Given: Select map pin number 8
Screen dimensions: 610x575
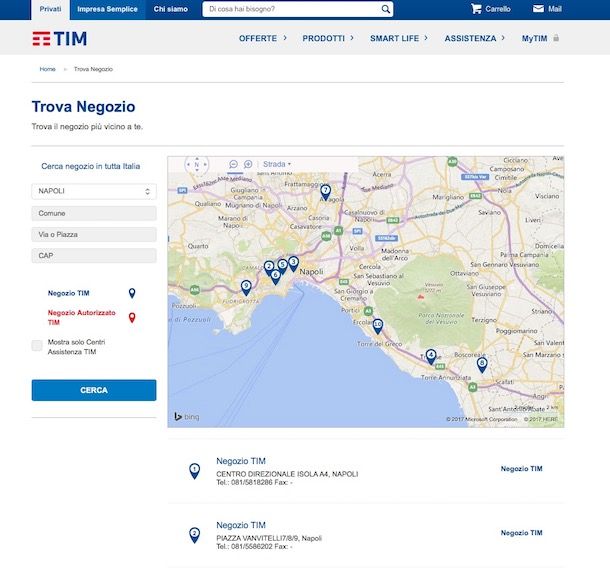Looking at the screenshot, I should point(482,365).
